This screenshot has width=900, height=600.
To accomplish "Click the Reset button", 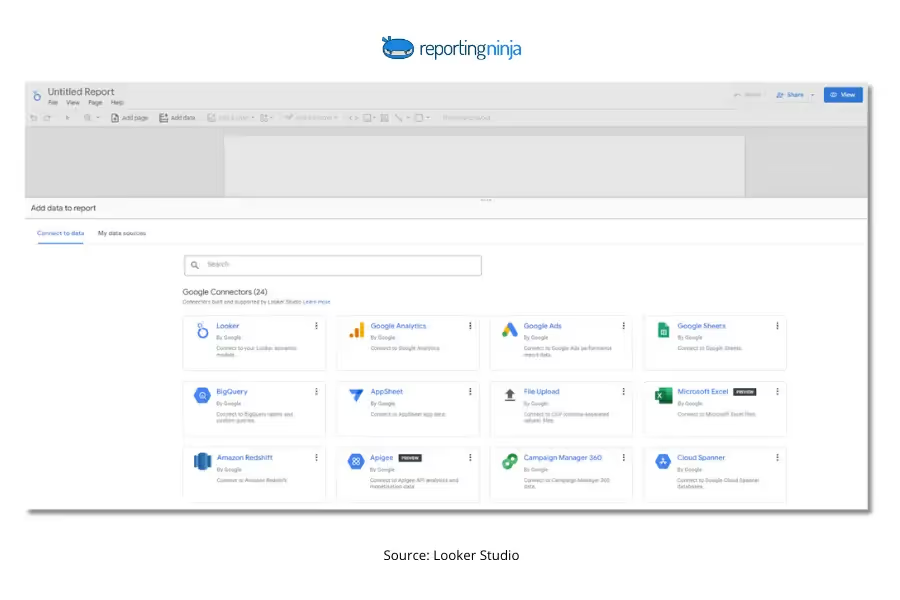I will pos(747,95).
